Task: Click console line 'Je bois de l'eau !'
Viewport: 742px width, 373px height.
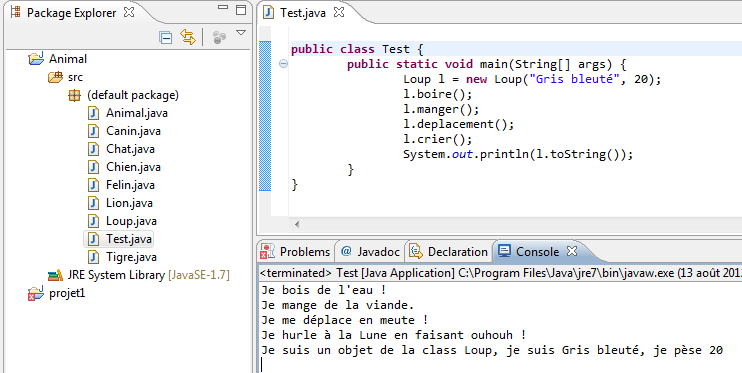Action: click(x=324, y=290)
